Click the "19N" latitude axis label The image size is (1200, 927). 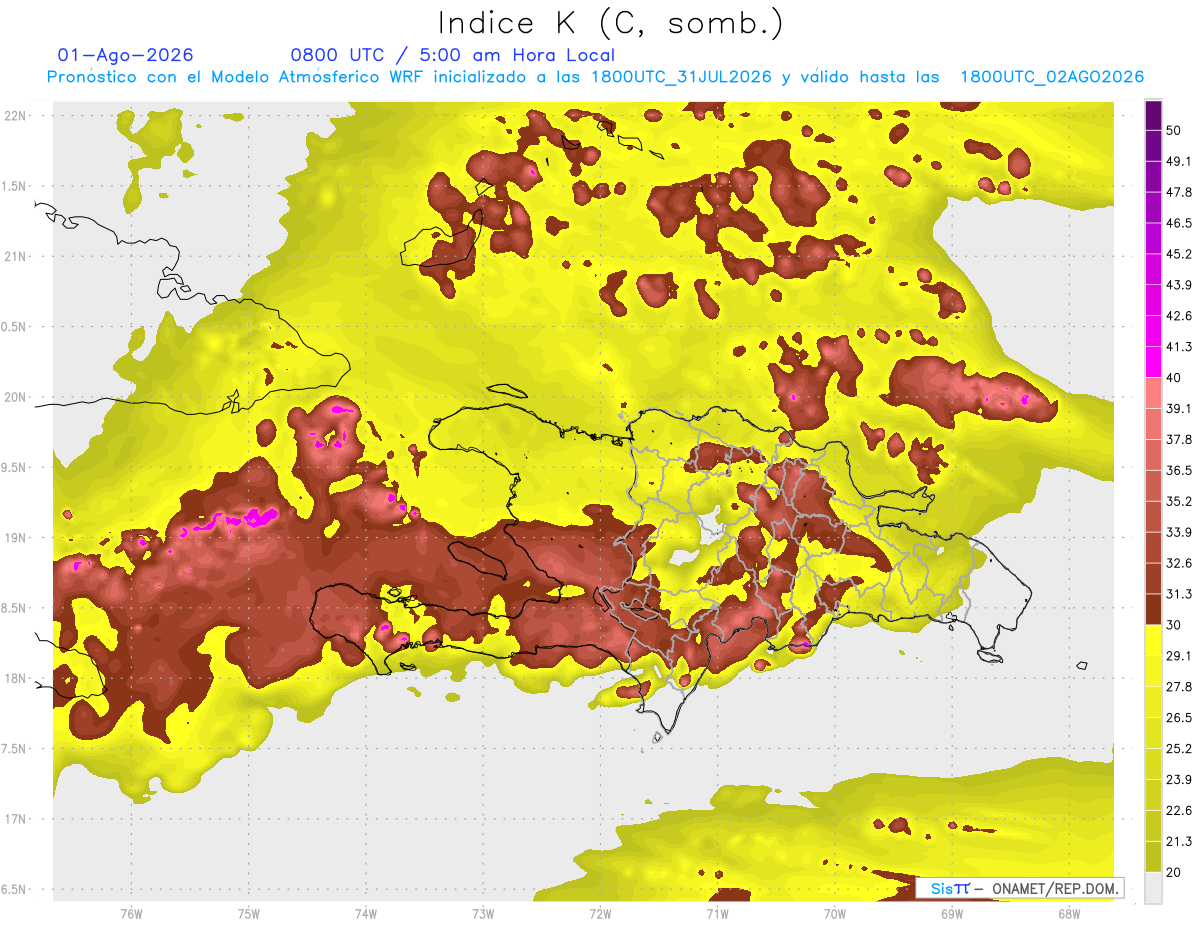click(14, 538)
